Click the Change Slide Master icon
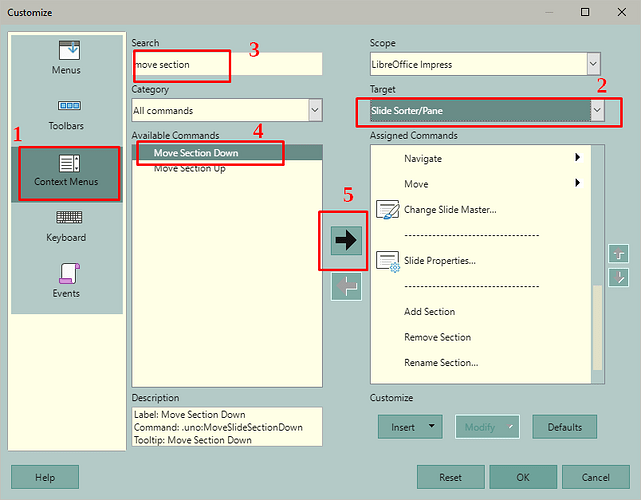 pos(387,209)
